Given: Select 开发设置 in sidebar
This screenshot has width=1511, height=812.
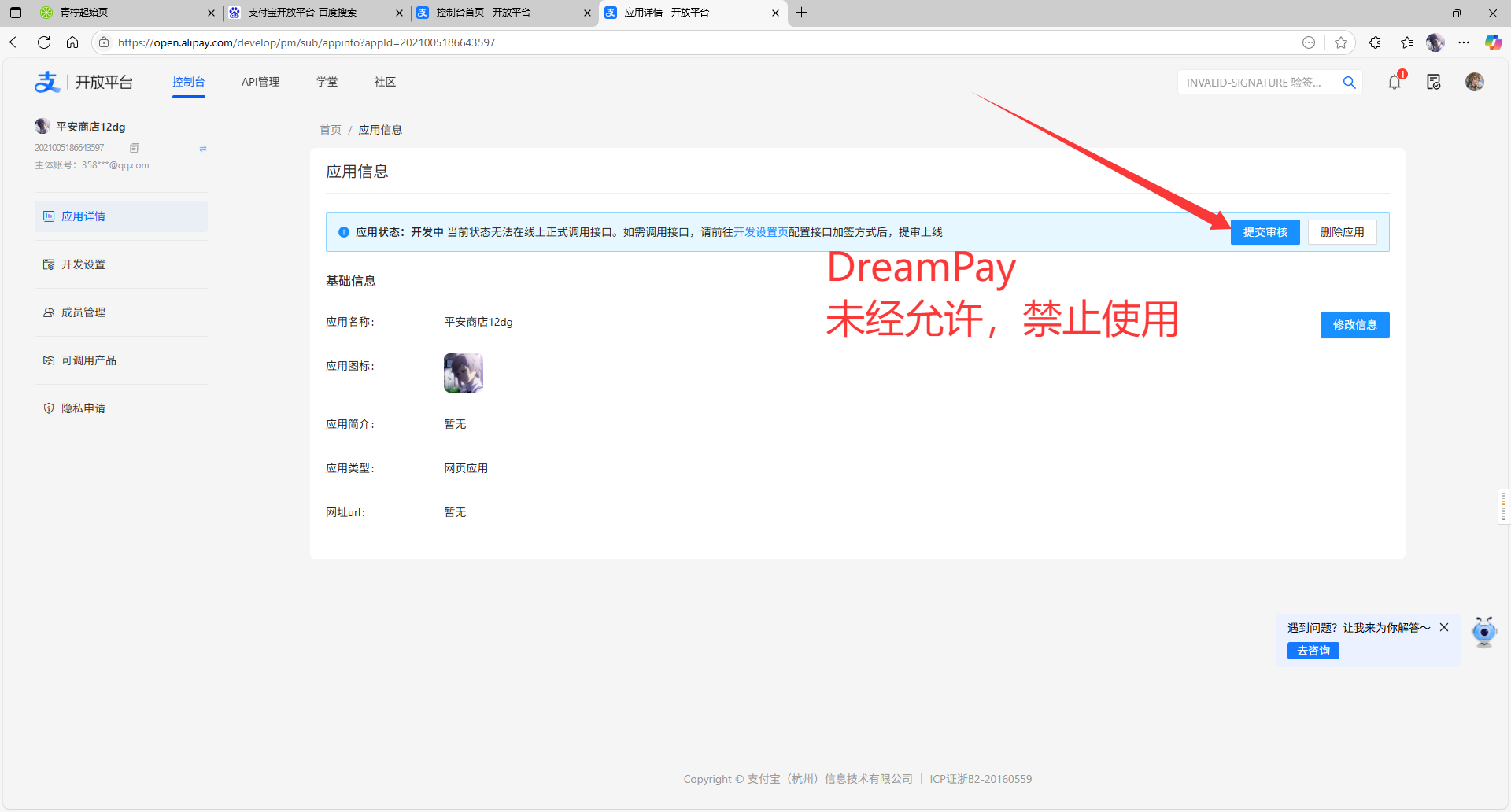Looking at the screenshot, I should pyautogui.click(x=83, y=264).
